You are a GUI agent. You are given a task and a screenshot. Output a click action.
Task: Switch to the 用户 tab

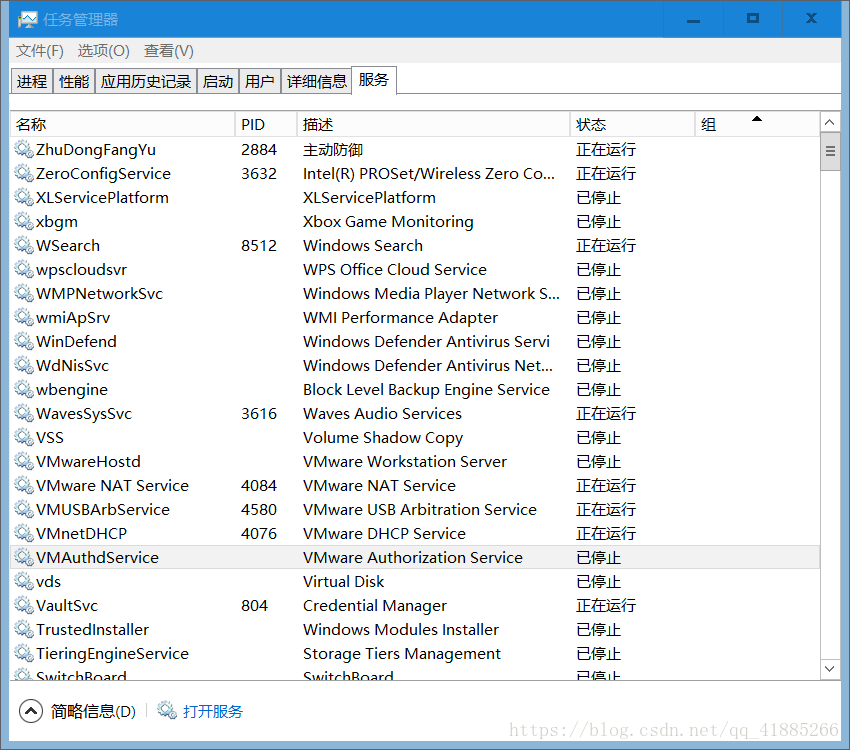pyautogui.click(x=260, y=81)
